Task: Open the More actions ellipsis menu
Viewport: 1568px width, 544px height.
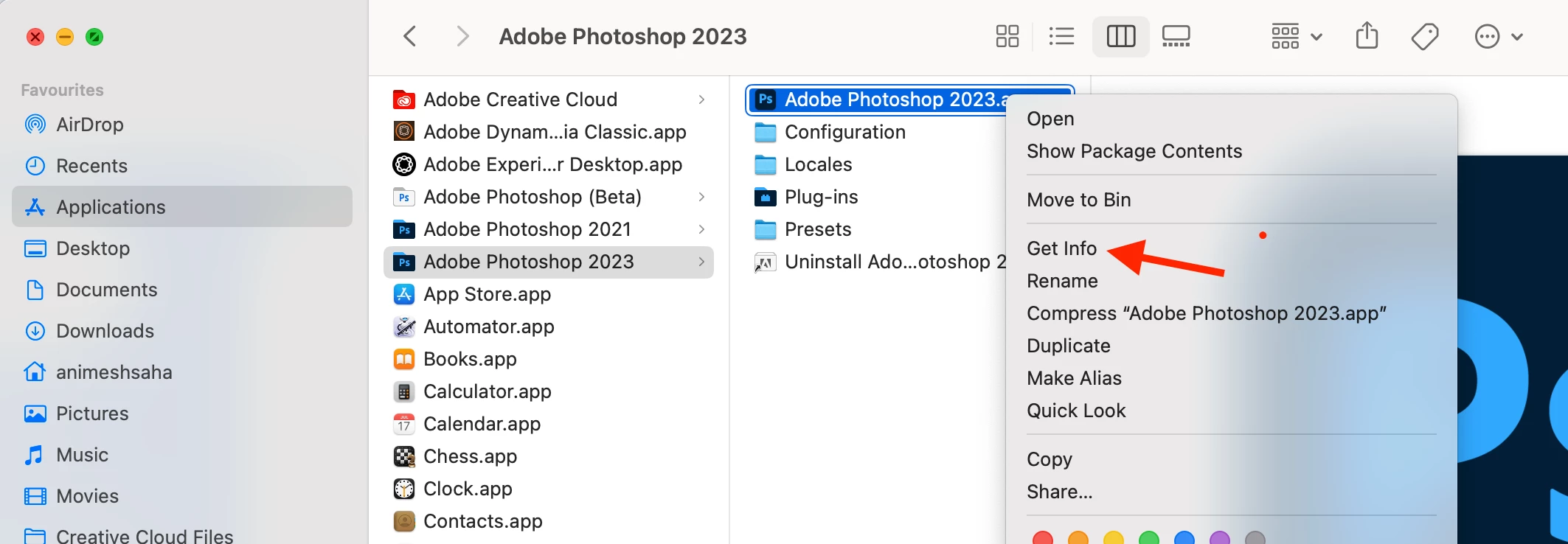Action: pos(1499,36)
